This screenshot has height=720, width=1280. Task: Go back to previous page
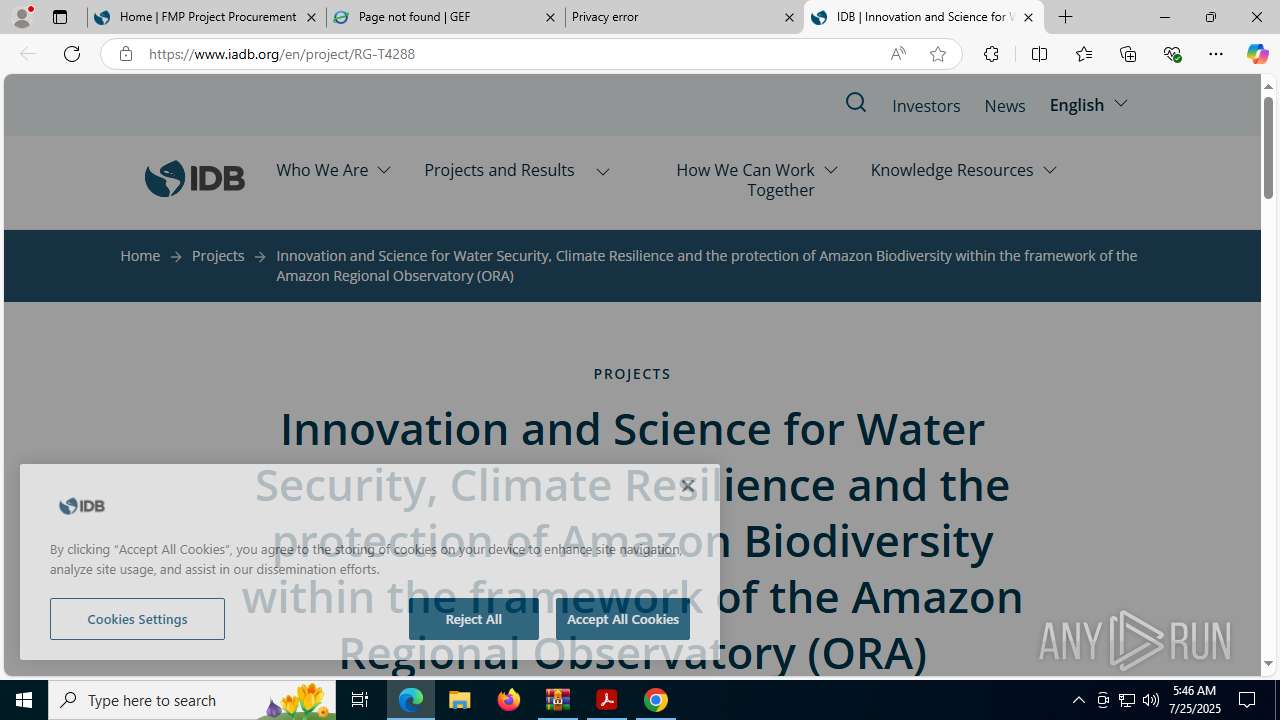tap(28, 54)
